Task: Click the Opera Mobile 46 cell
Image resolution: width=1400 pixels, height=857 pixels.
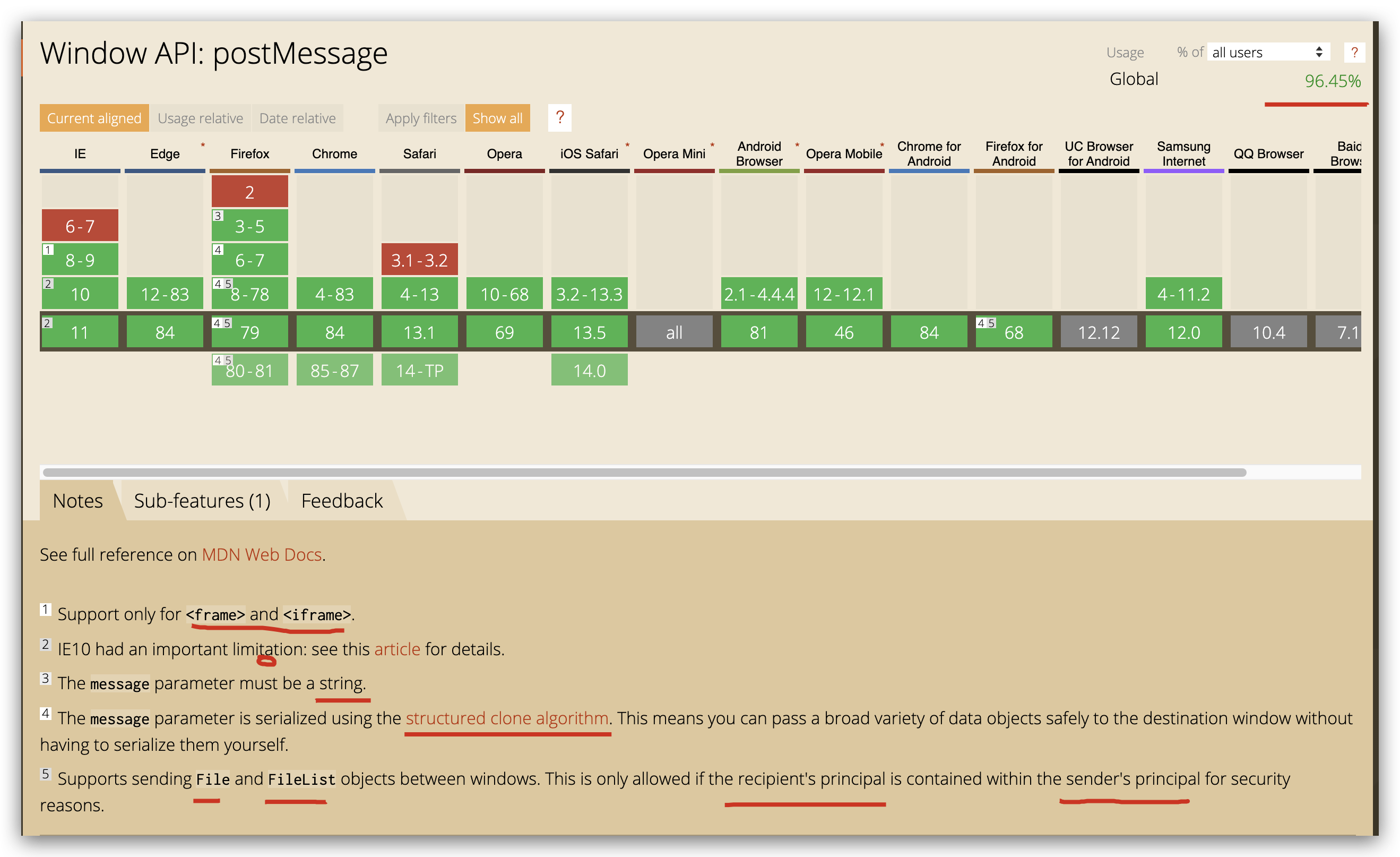Action: 844,331
